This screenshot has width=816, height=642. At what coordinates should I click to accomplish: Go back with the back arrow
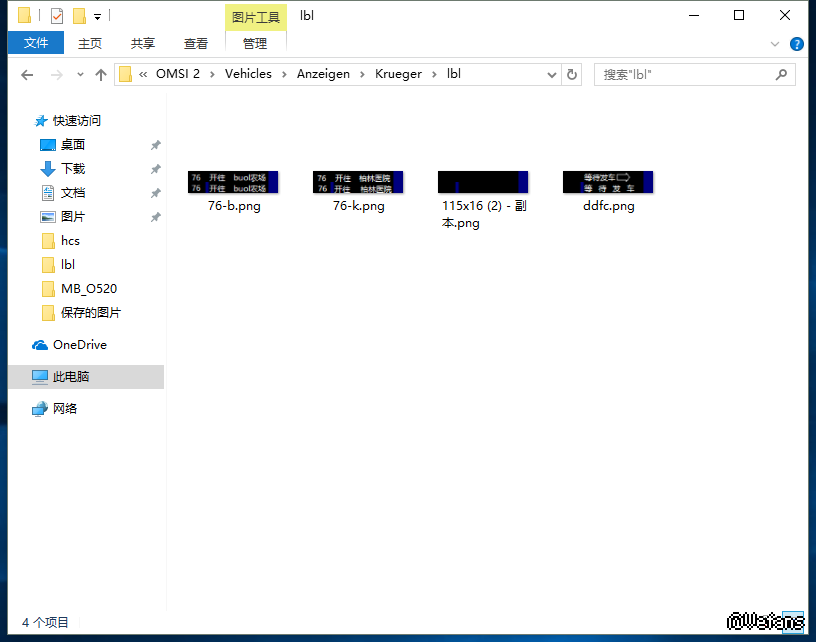(x=27, y=75)
